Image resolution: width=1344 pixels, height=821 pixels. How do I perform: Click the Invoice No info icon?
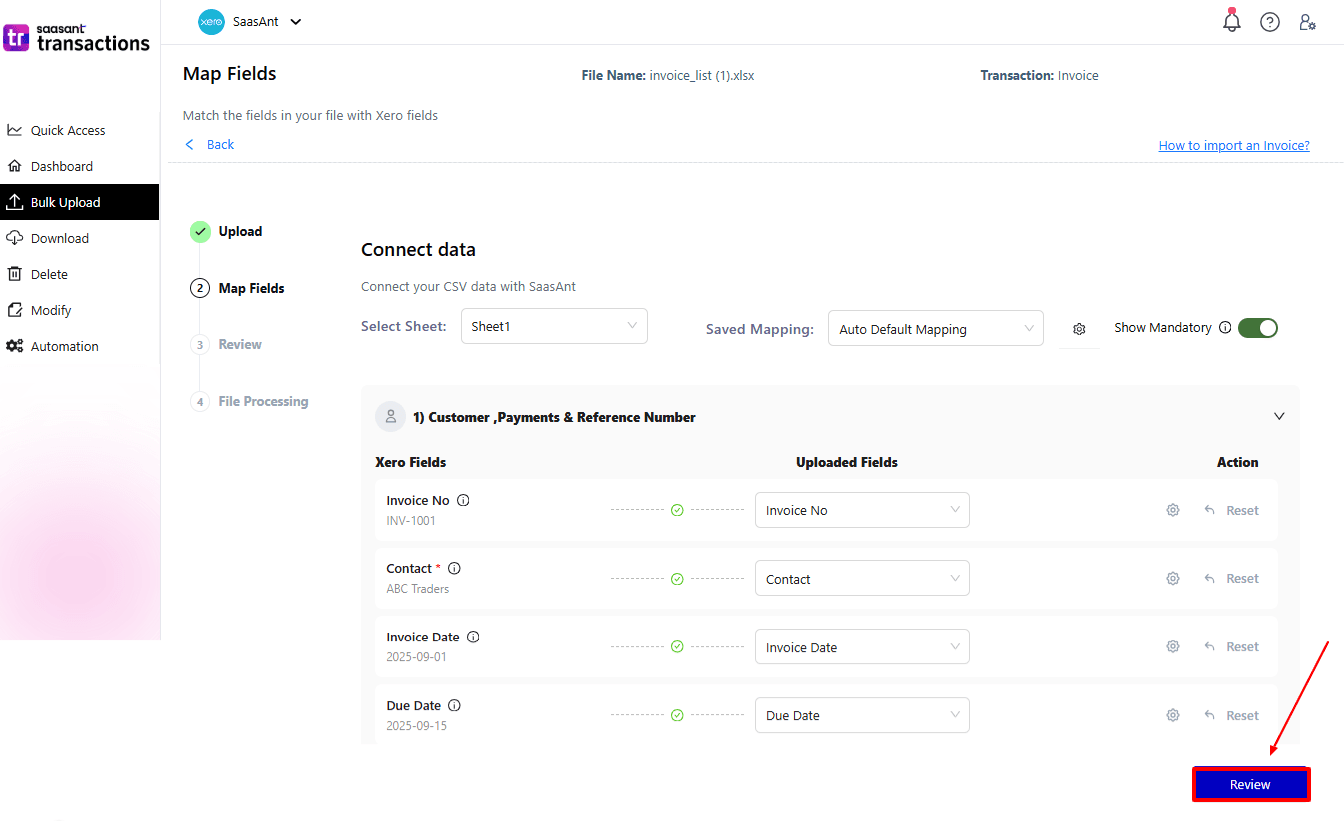(465, 500)
